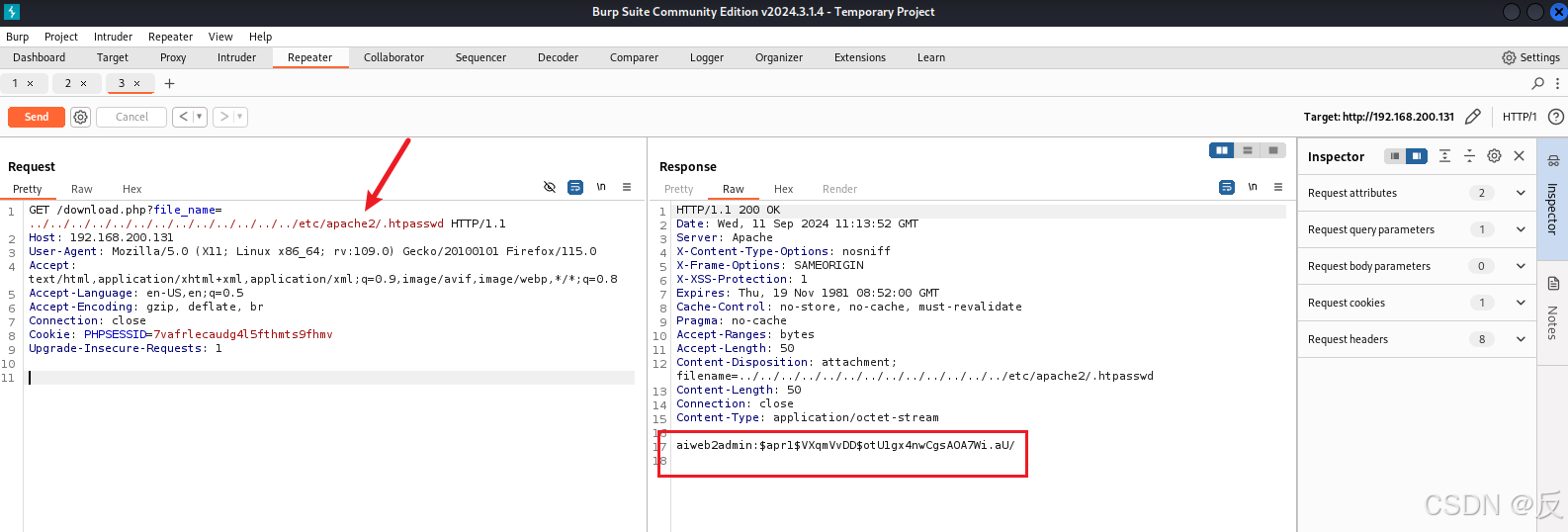This screenshot has width=1568, height=532.
Task: Click the empty line 11 in request editor
Action: pos(331,378)
